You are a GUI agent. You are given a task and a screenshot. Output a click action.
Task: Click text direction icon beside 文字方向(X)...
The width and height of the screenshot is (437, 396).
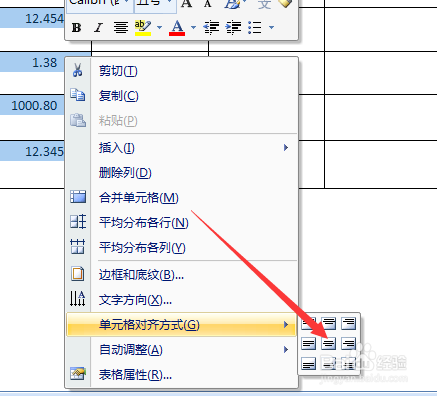tap(77, 299)
